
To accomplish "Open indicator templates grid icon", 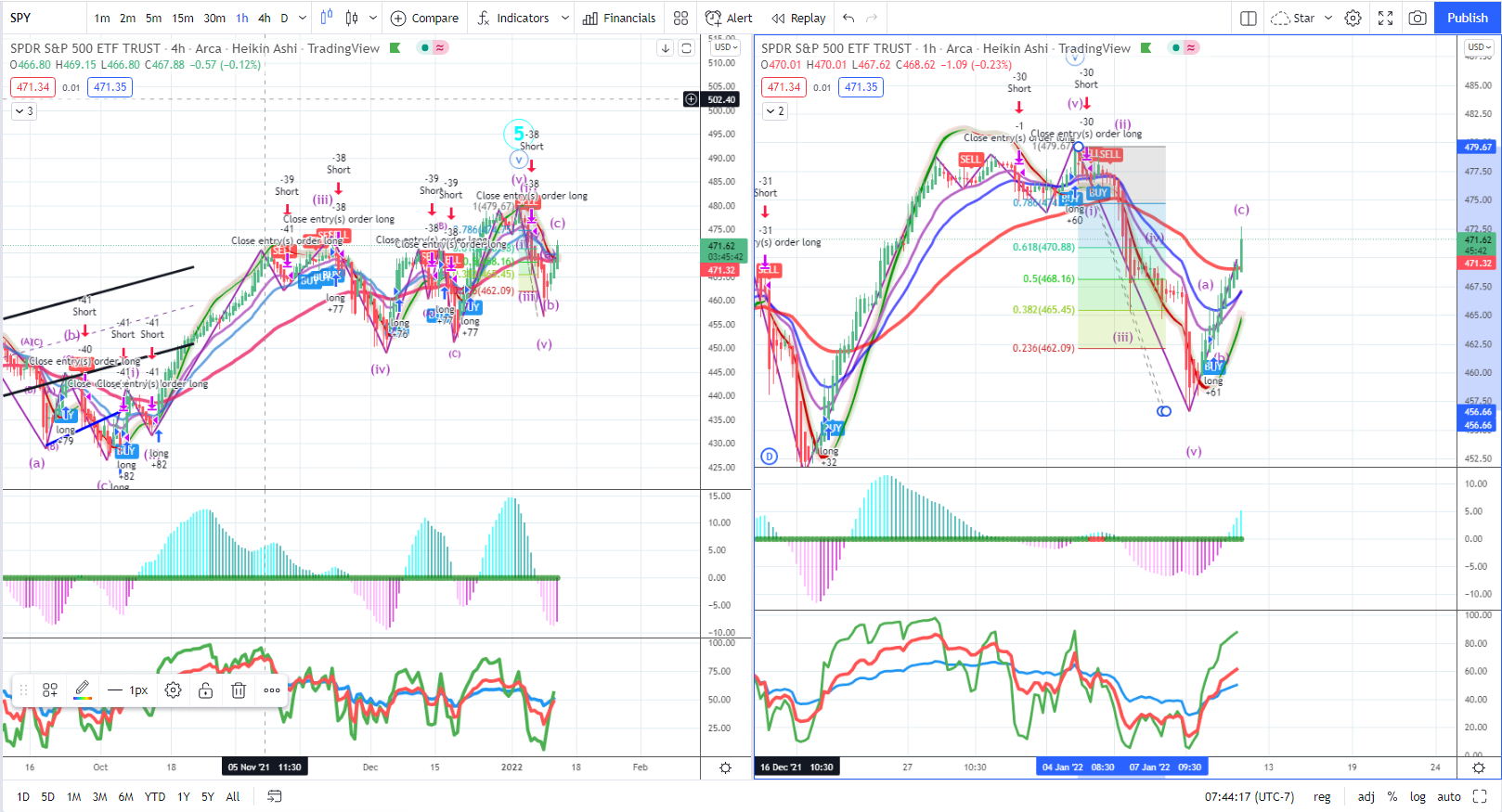I will 681,18.
